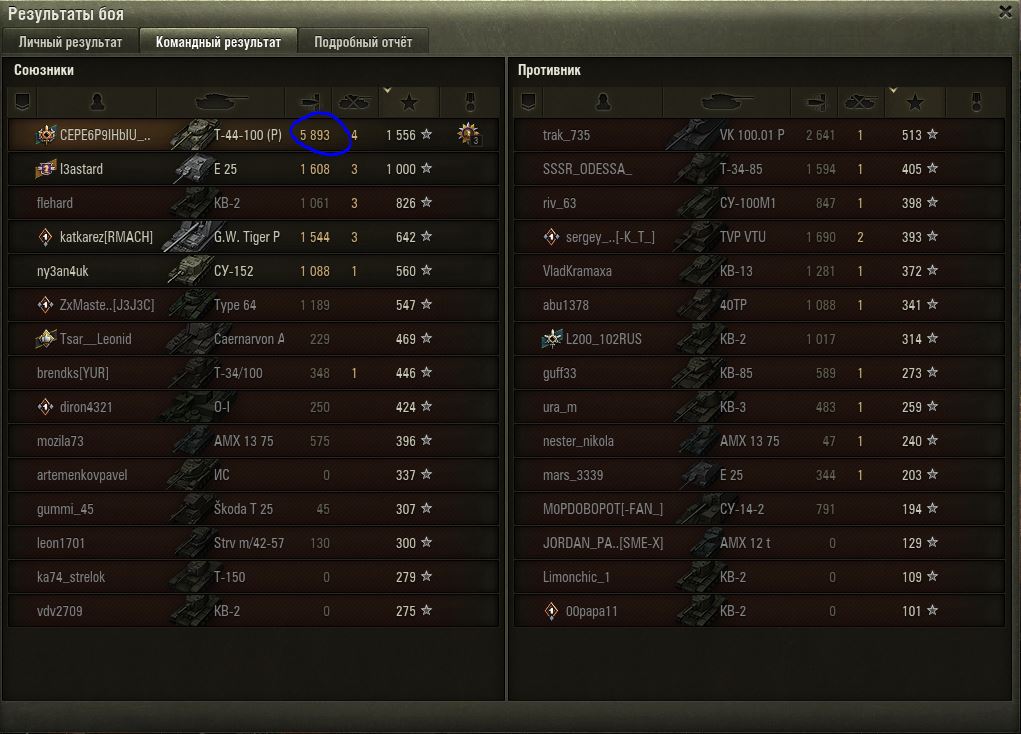Screen dimensions: 1021x734
Task: Click the 5 893 damage value
Action: [315, 135]
